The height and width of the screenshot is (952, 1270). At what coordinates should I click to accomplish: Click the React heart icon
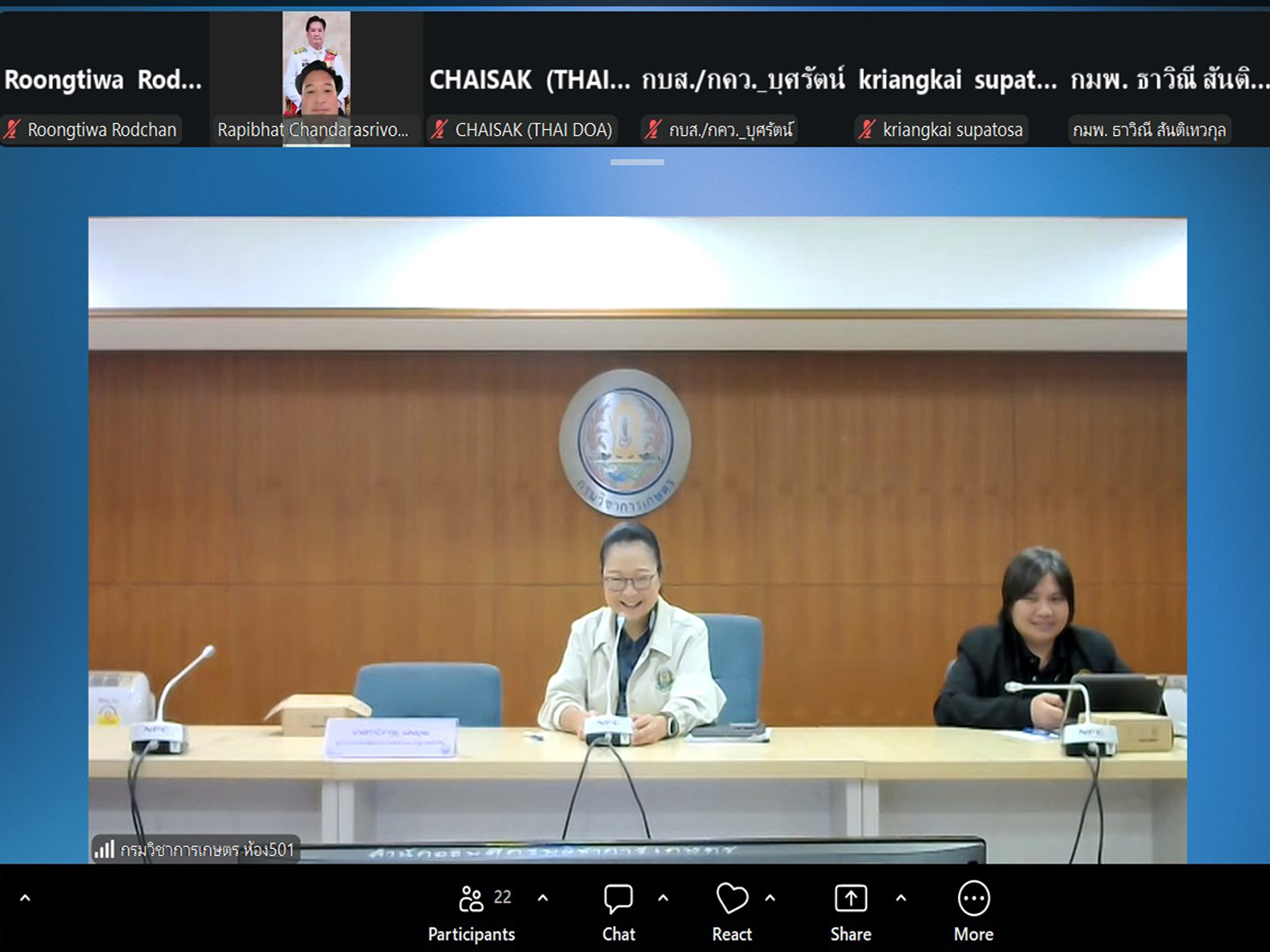(732, 899)
